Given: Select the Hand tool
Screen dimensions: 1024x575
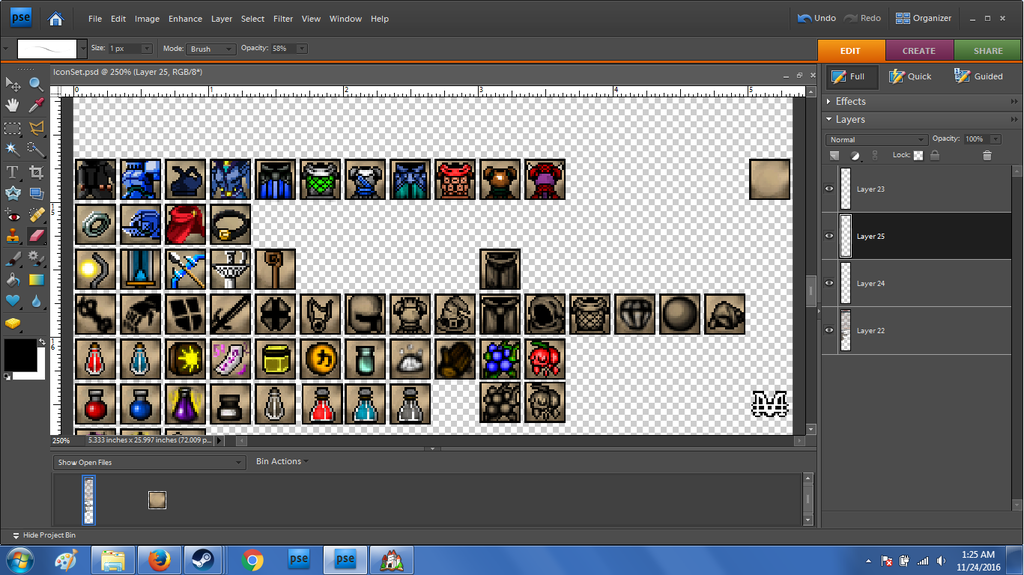Looking at the screenshot, I should [x=13, y=105].
